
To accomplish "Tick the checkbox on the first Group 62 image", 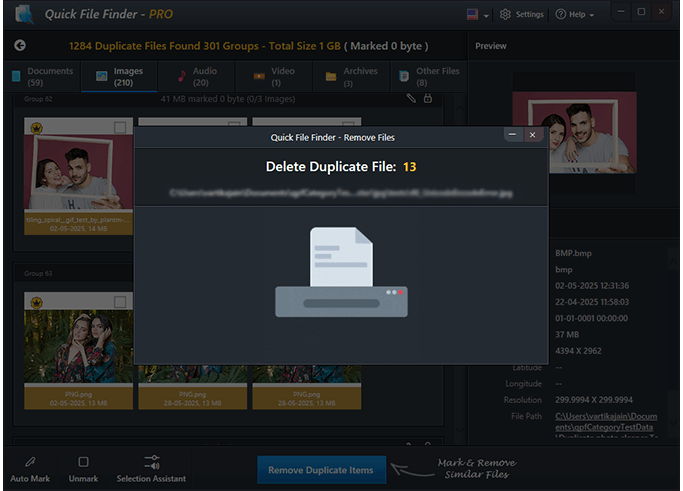I will [120, 128].
